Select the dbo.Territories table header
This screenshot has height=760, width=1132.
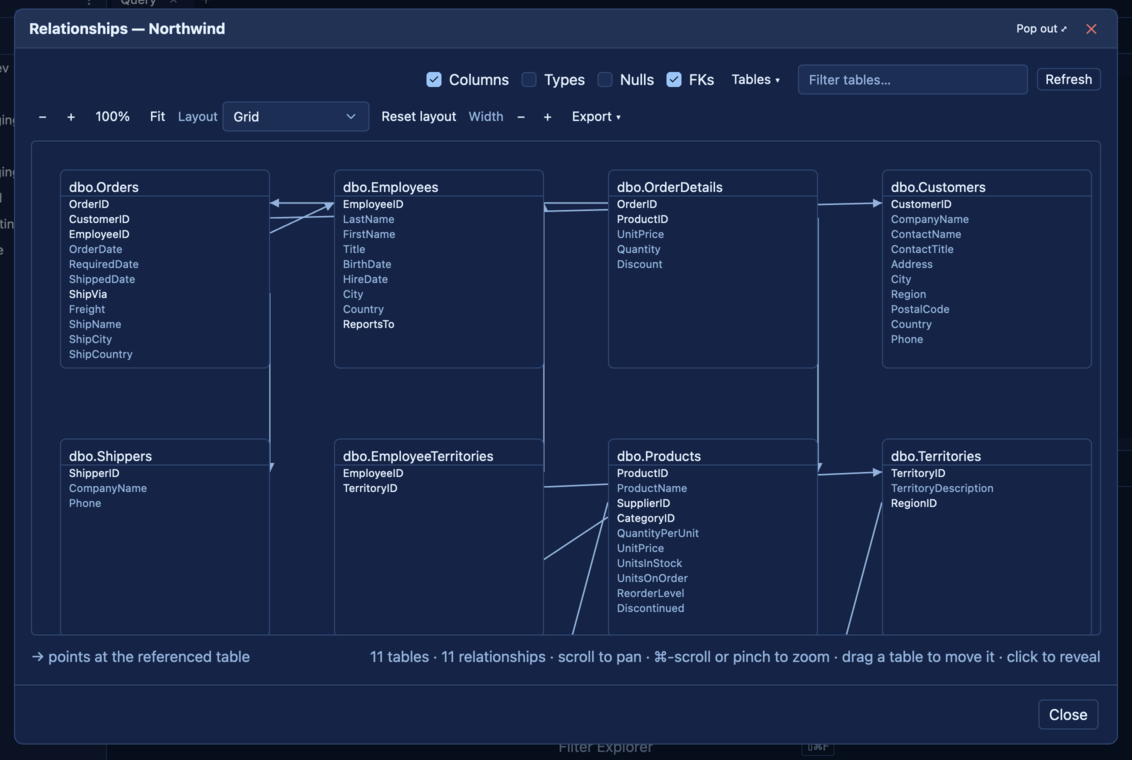[x=987, y=455]
